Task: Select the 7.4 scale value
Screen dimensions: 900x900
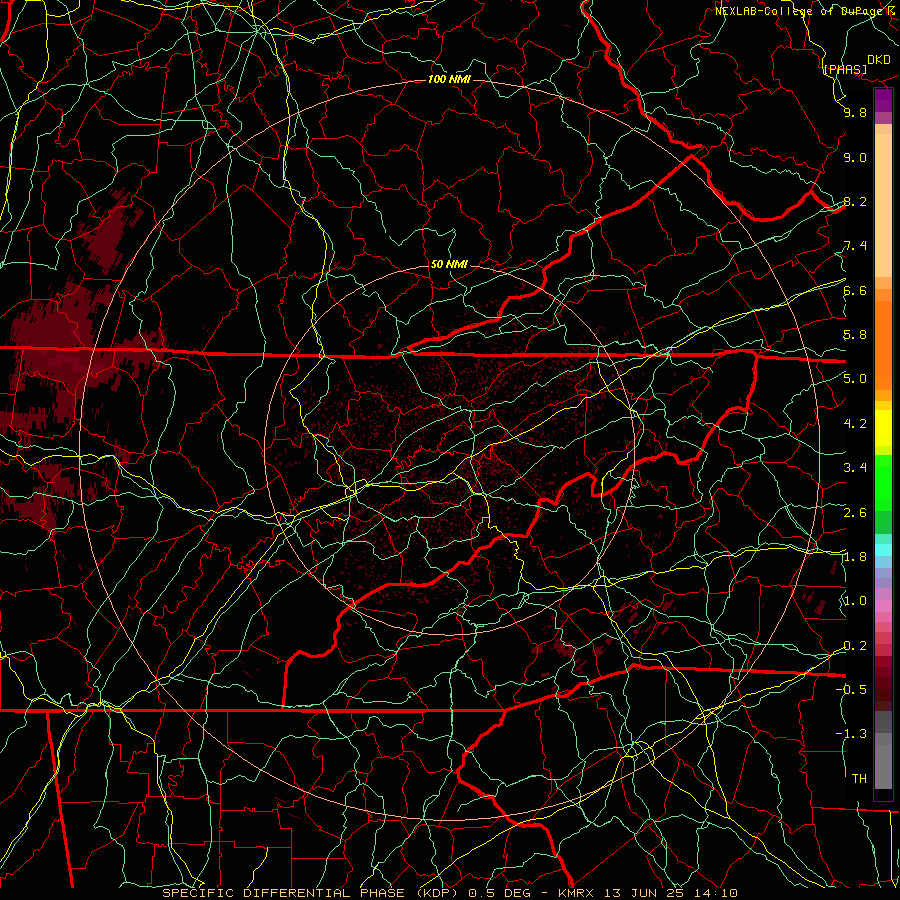Action: pyautogui.click(x=855, y=246)
